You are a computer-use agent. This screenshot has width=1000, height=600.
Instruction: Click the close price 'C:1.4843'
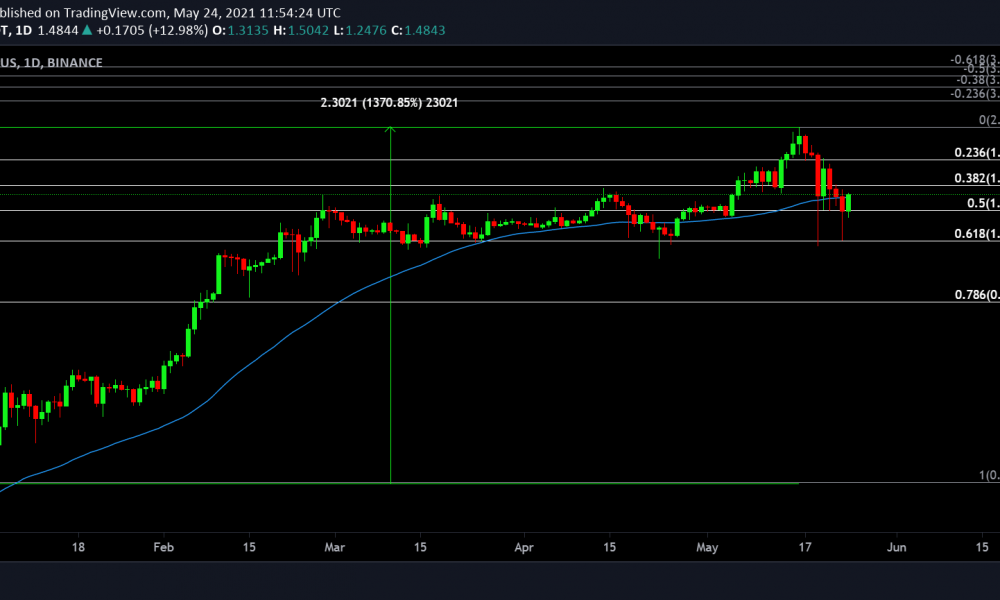[418, 30]
